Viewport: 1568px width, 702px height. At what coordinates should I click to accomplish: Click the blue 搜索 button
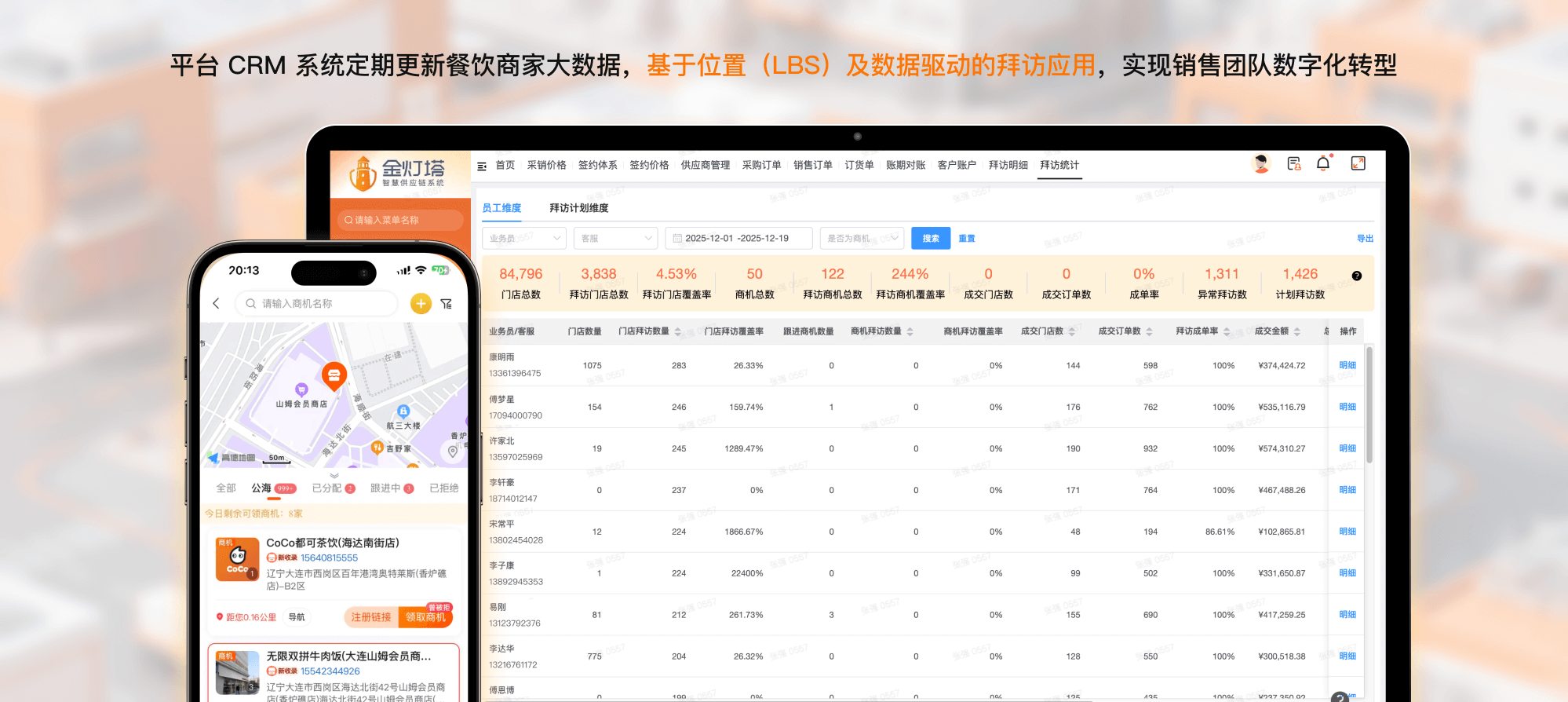pyautogui.click(x=930, y=238)
